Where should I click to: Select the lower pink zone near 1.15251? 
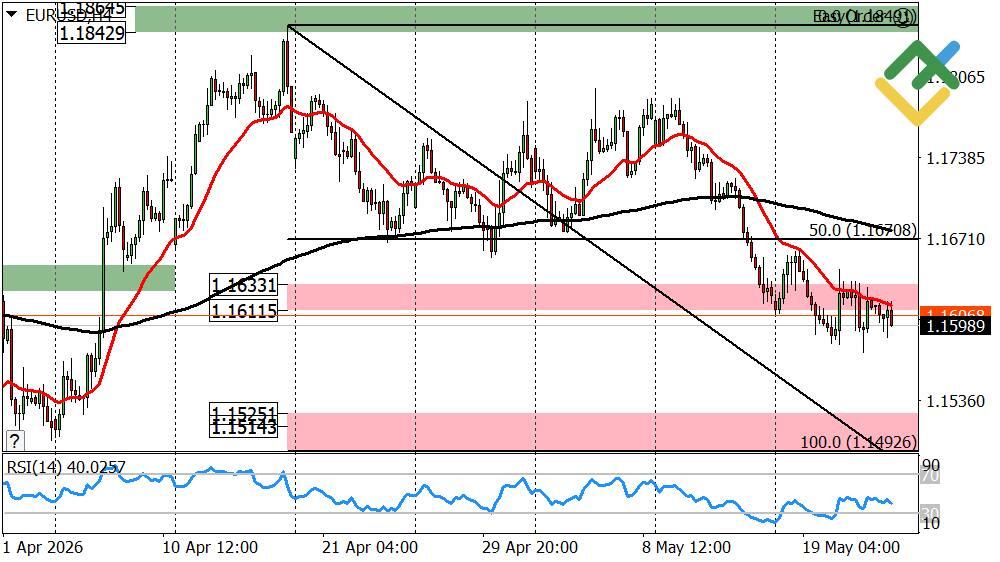coord(602,431)
